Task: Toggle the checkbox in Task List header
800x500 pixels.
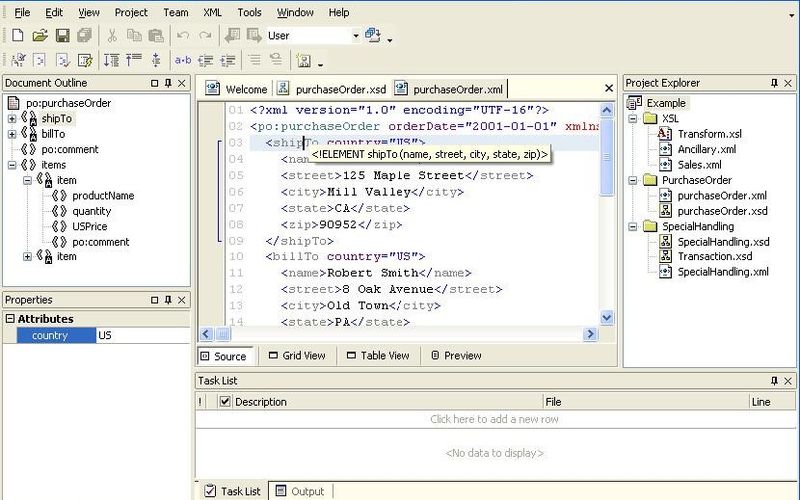Action: pyautogui.click(x=224, y=402)
